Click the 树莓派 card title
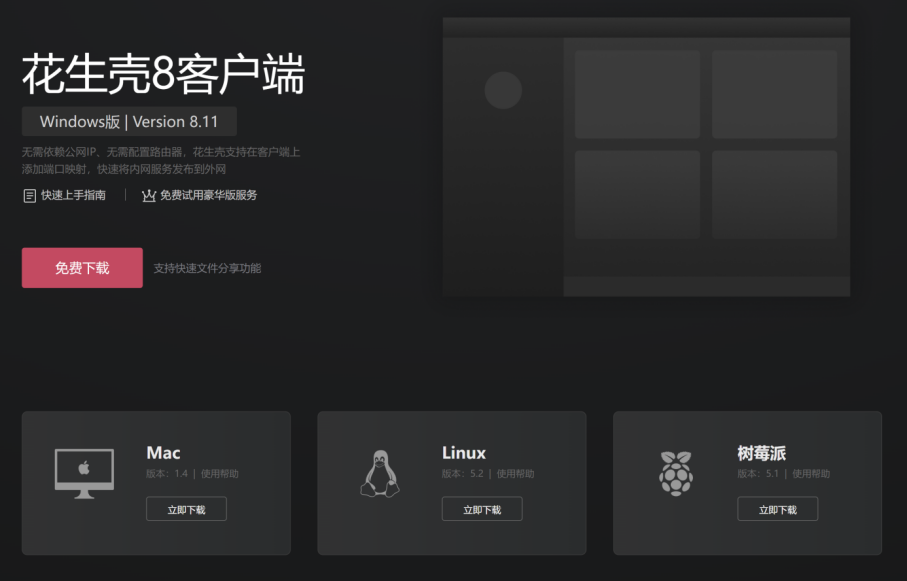This screenshot has width=907, height=581. click(x=761, y=453)
